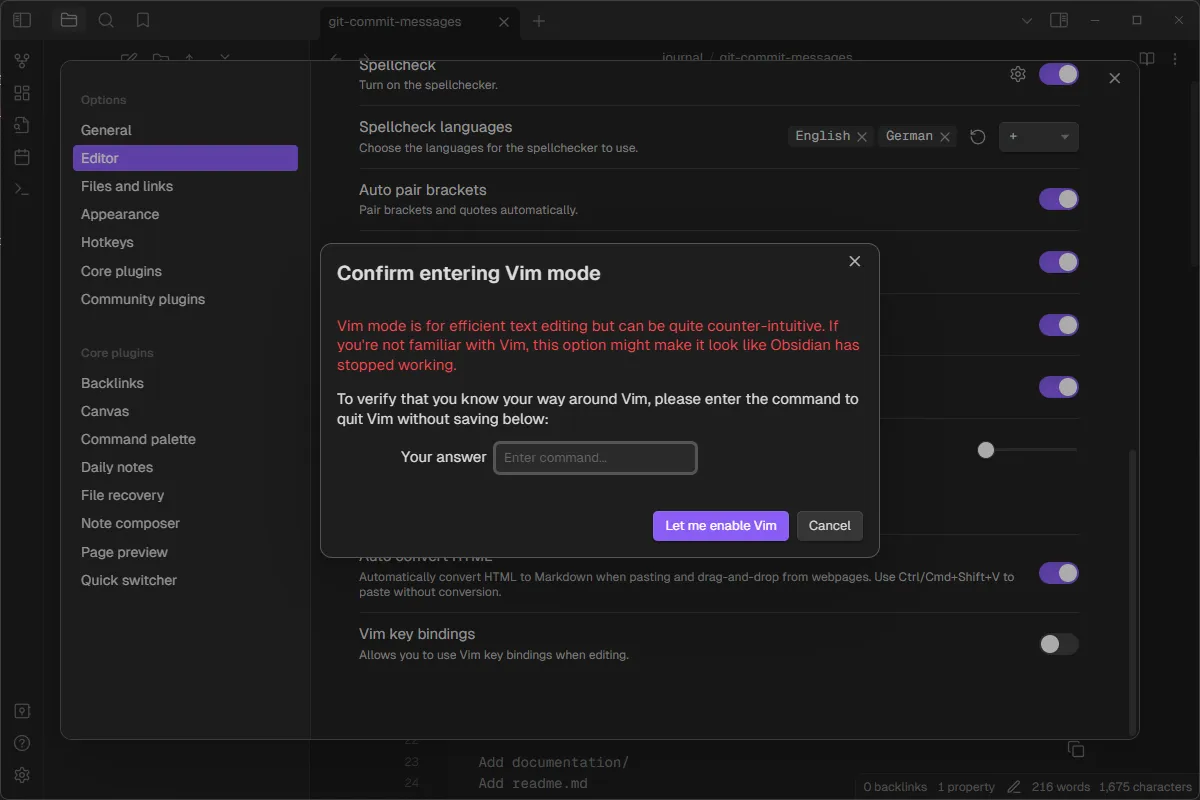Click the Enter command input field
Viewport: 1200px width, 800px height.
click(x=595, y=457)
